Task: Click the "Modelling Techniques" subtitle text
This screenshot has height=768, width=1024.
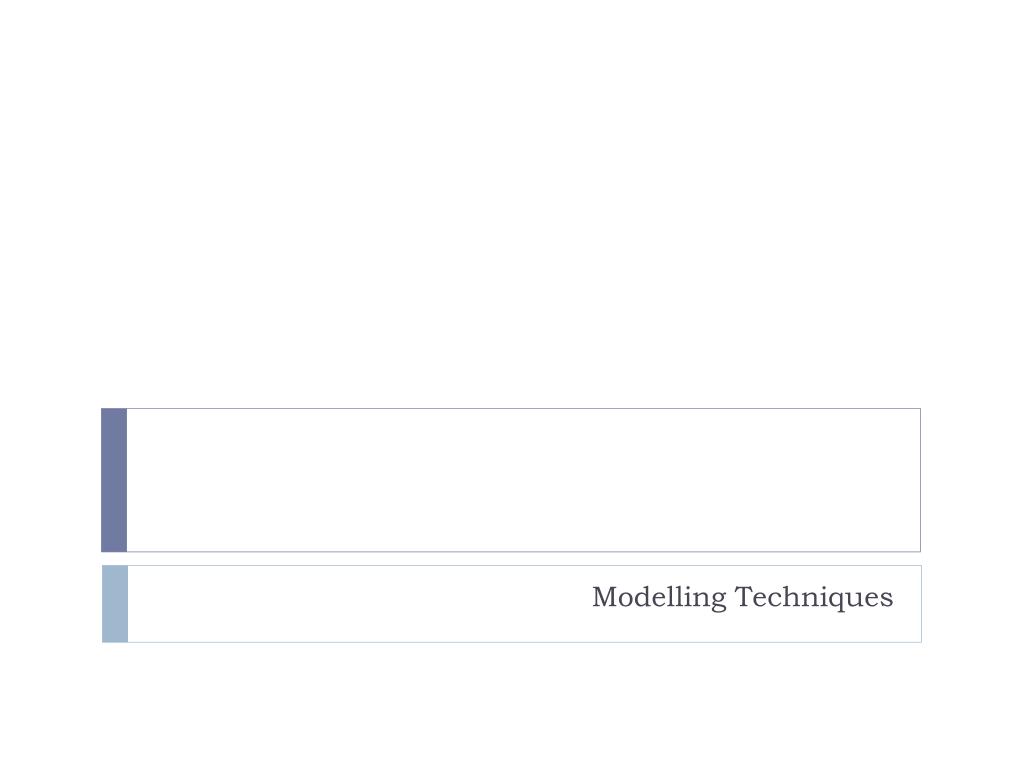Action: click(742, 598)
